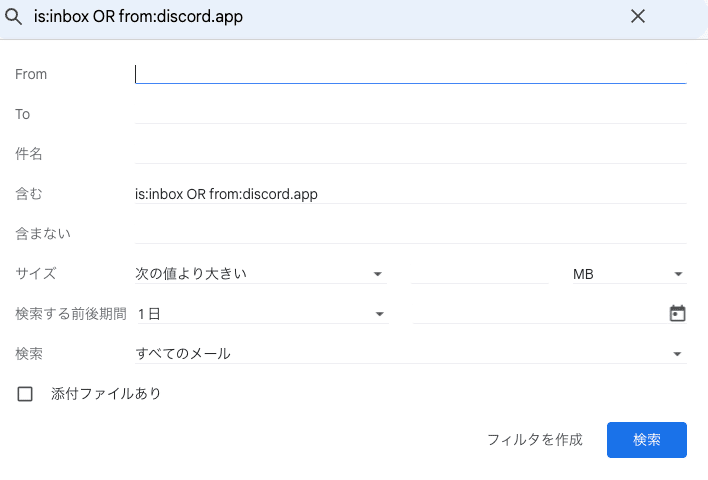
Task: Clear search with the X icon
Action: tap(638, 17)
